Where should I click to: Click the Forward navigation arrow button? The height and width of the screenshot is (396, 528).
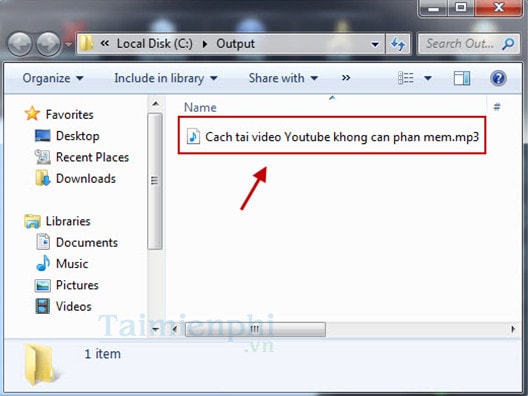[x=48, y=44]
